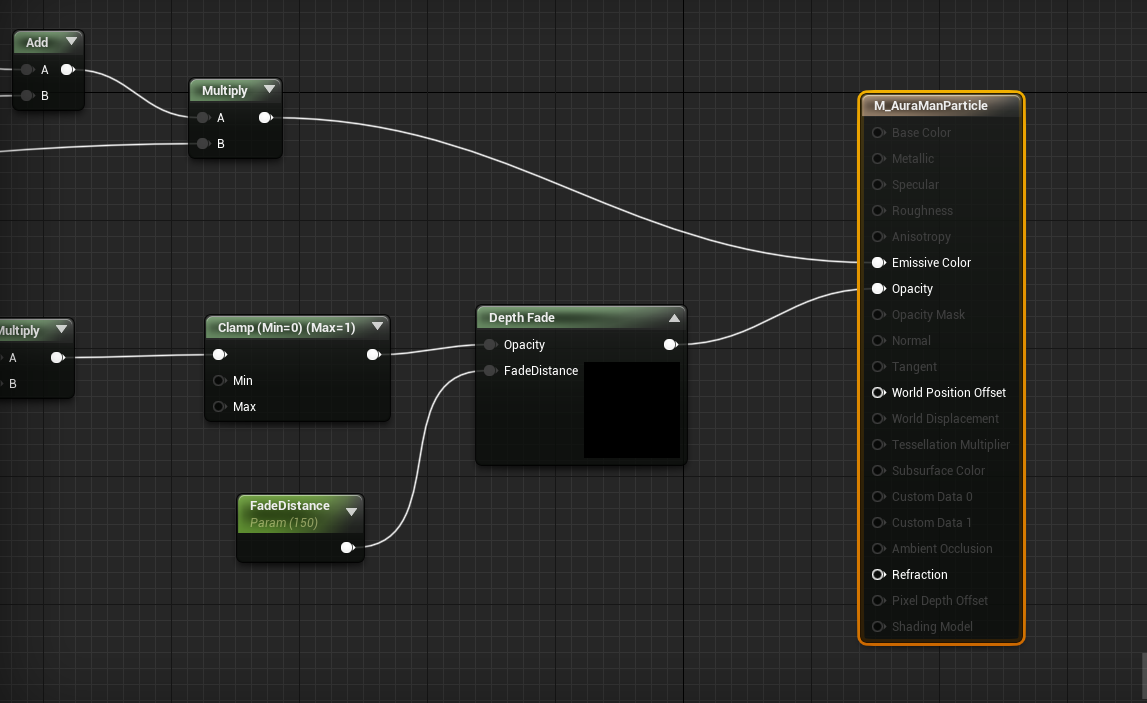Open the Clamp node dropdown arrow
This screenshot has width=1147, height=703.
click(377, 325)
